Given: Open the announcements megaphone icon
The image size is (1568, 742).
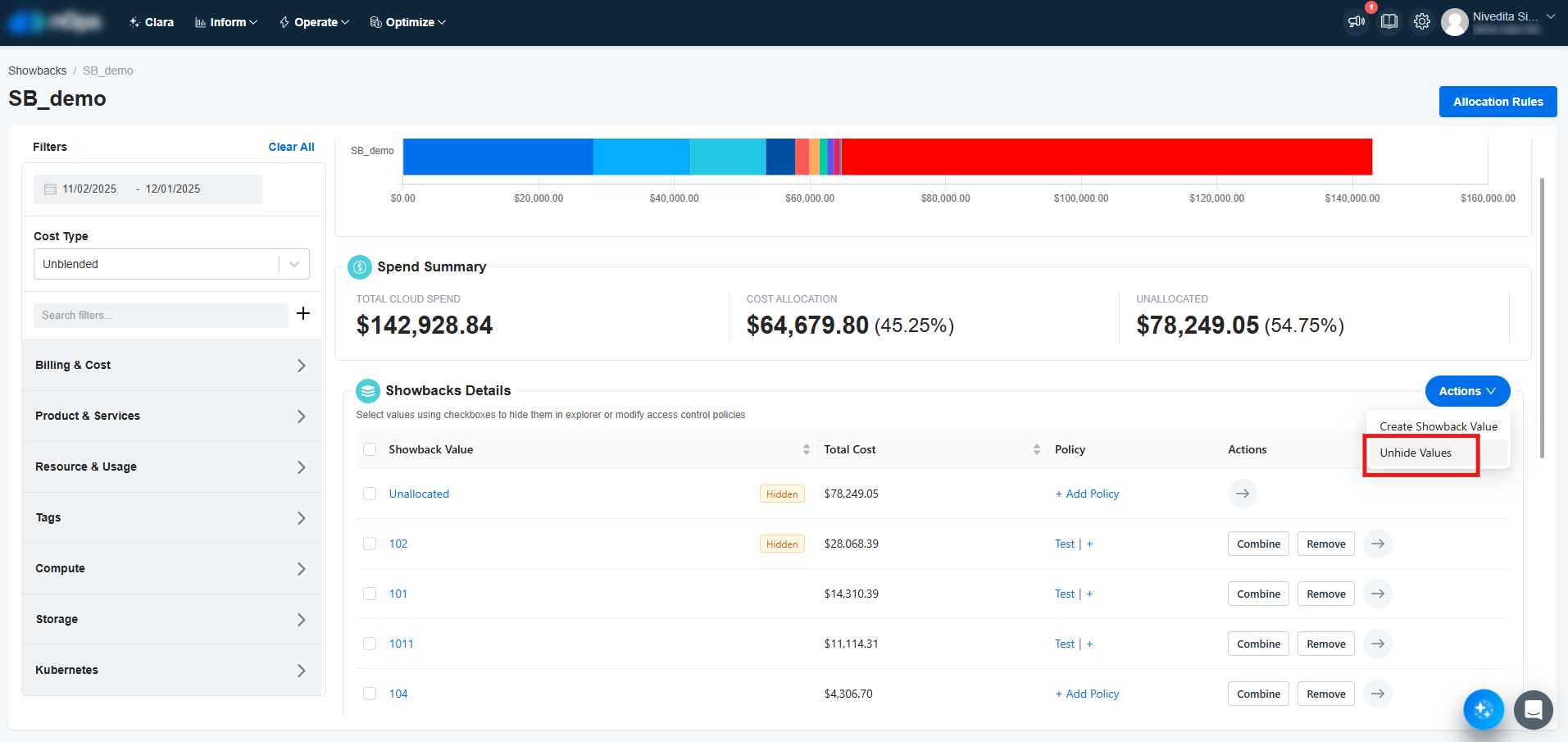Looking at the screenshot, I should tap(1357, 22).
